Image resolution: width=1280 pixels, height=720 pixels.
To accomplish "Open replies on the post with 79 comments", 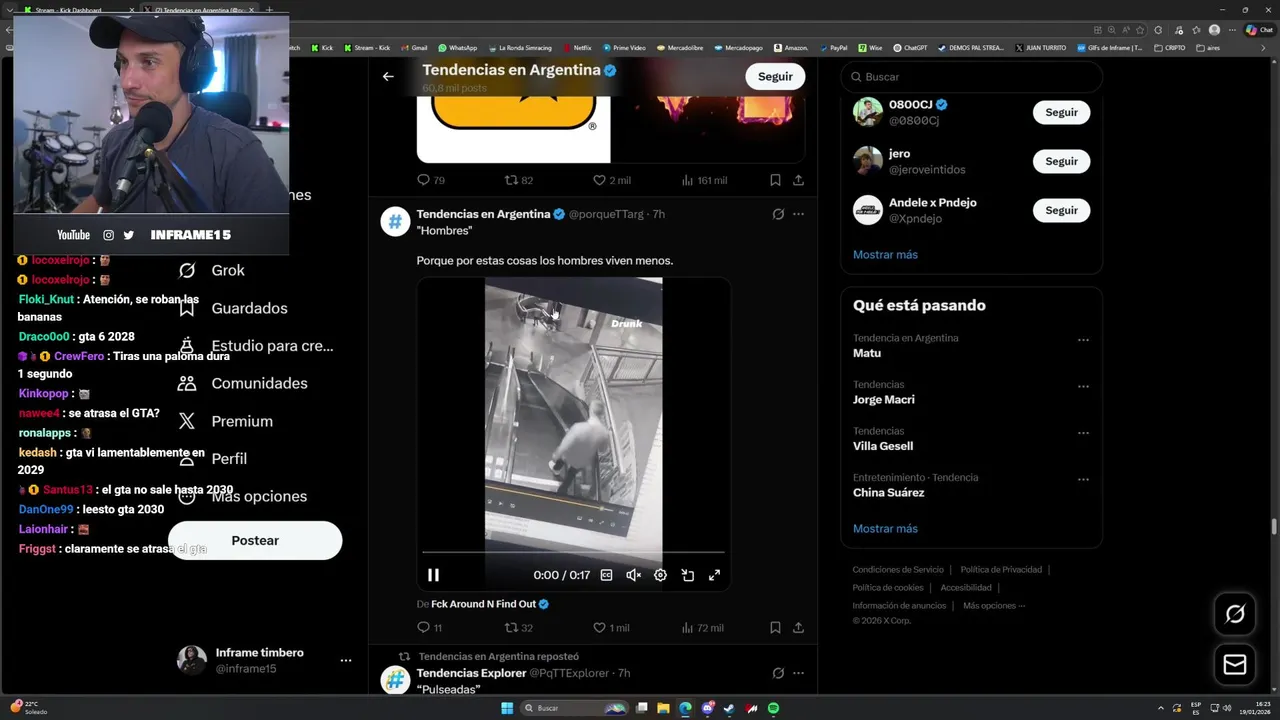I will pos(431,180).
